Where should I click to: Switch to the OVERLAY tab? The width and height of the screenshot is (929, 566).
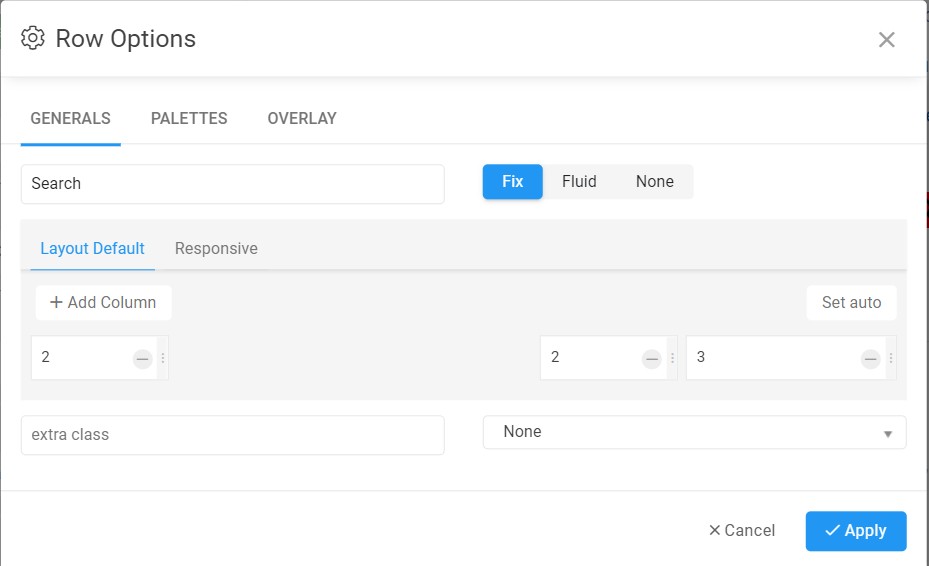(x=302, y=119)
